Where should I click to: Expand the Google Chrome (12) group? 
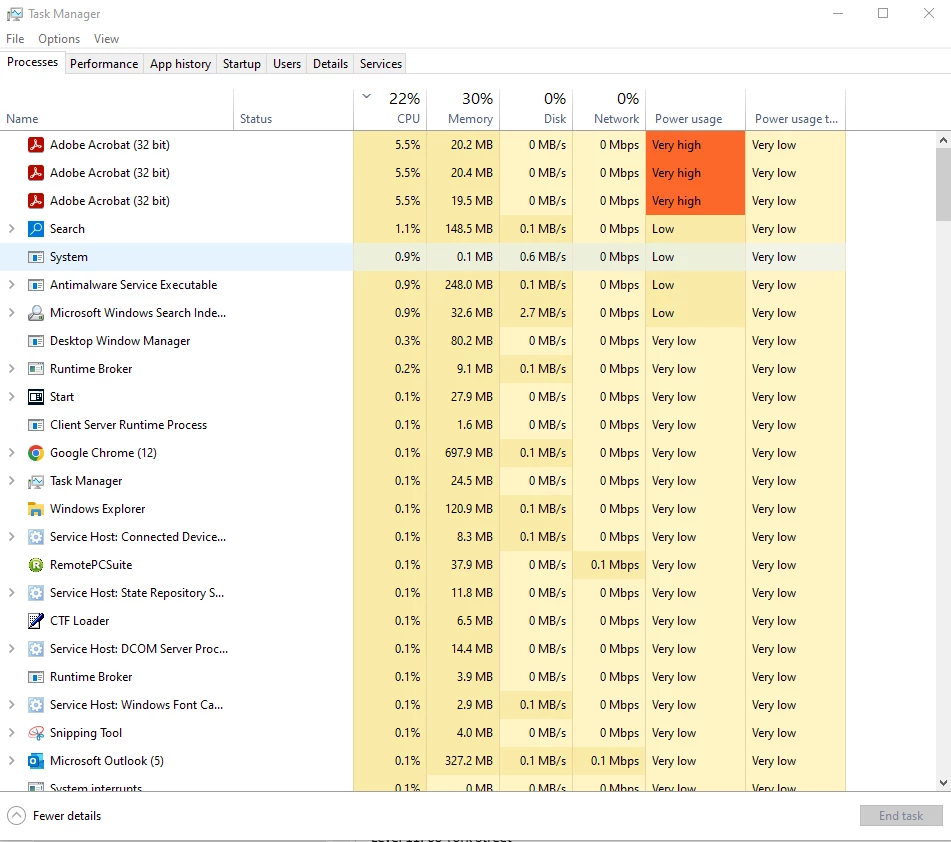click(x=12, y=453)
